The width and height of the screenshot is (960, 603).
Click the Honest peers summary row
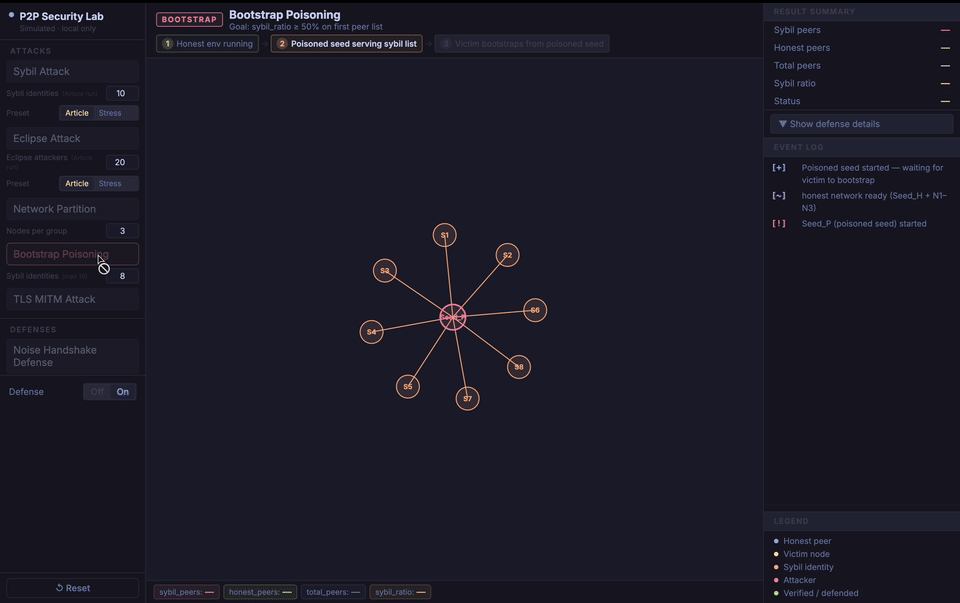click(861, 48)
